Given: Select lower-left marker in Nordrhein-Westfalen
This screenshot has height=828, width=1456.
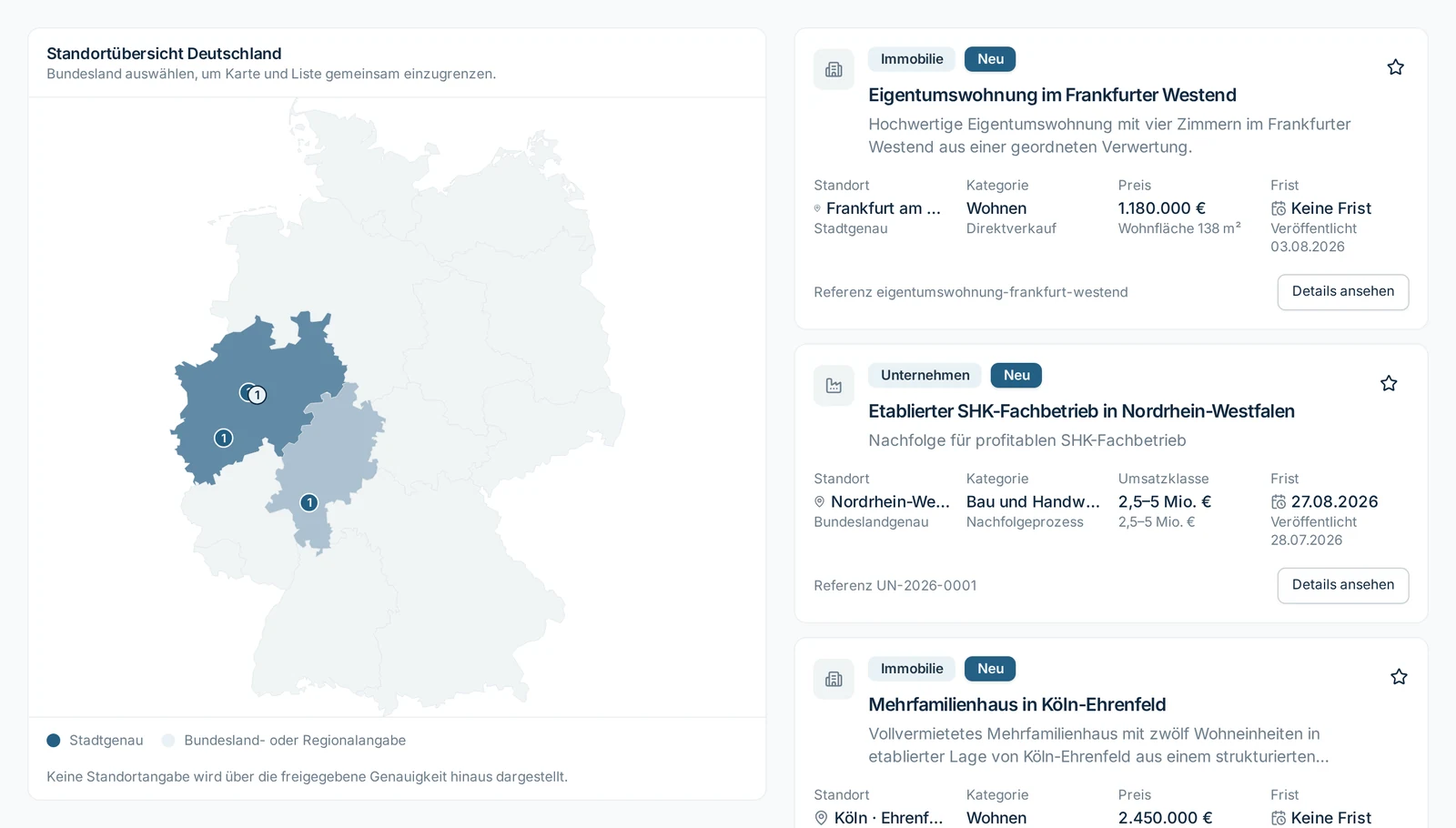Looking at the screenshot, I should 224,438.
